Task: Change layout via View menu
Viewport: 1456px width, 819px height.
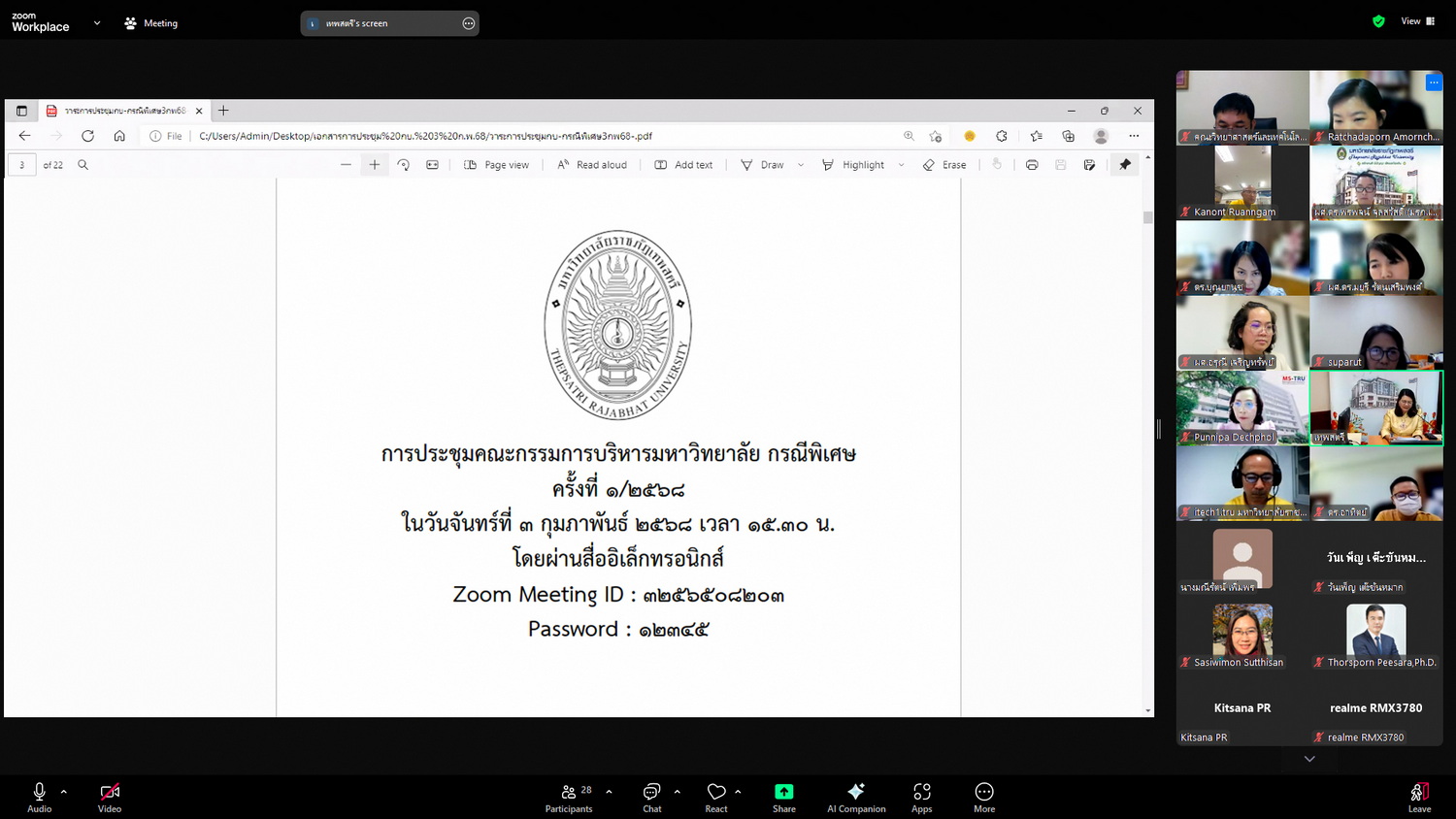Action: click(x=1417, y=21)
